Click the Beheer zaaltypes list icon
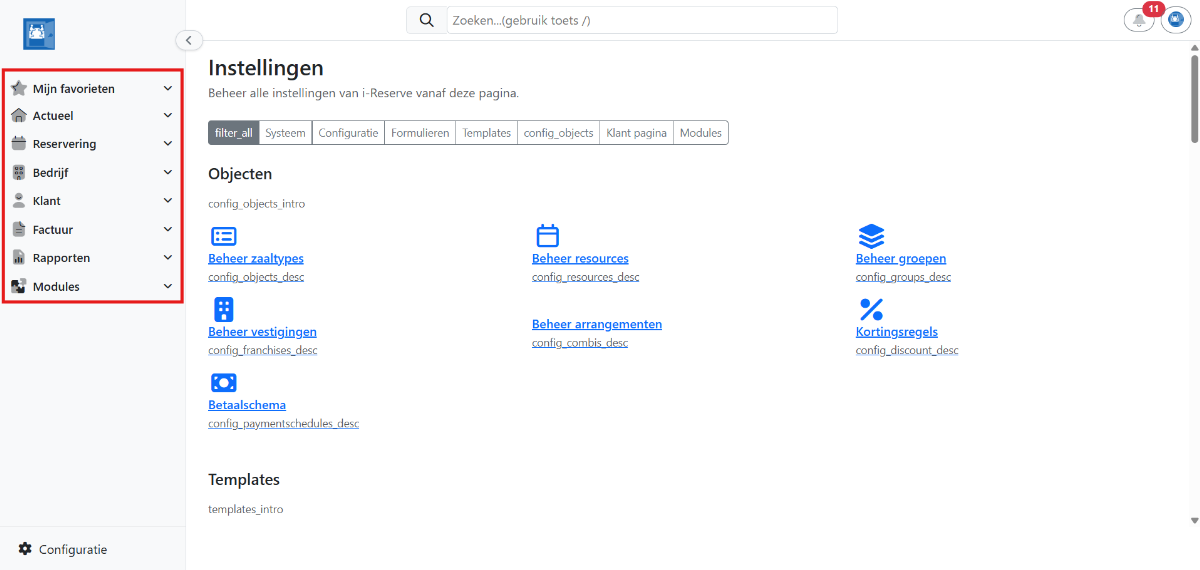The height and width of the screenshot is (570, 1200). [x=224, y=236]
